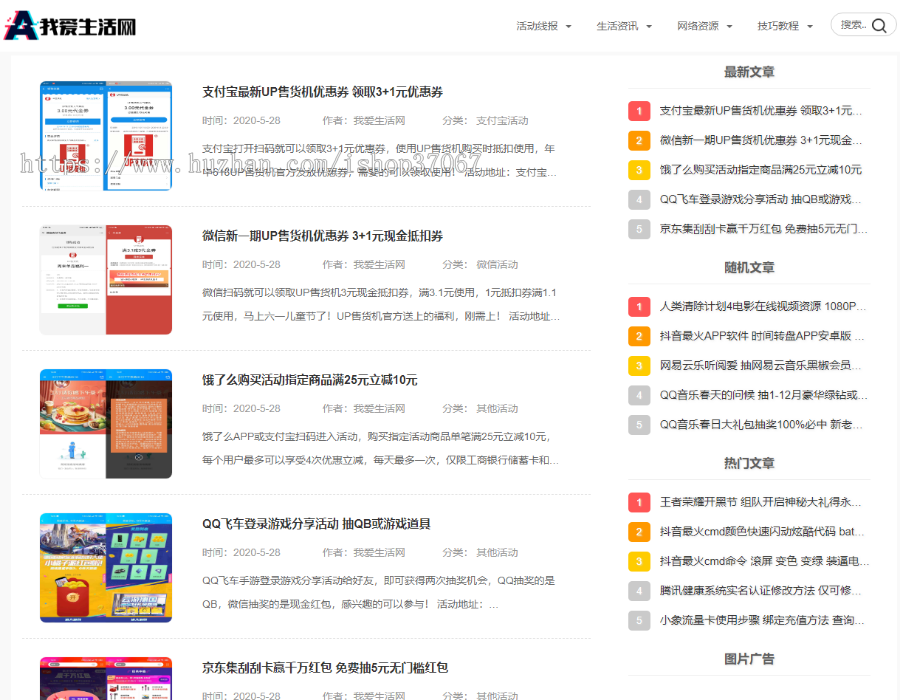
Task: Click rank 1 badge beside 王者荣耀开黑节
Action: tap(639, 502)
